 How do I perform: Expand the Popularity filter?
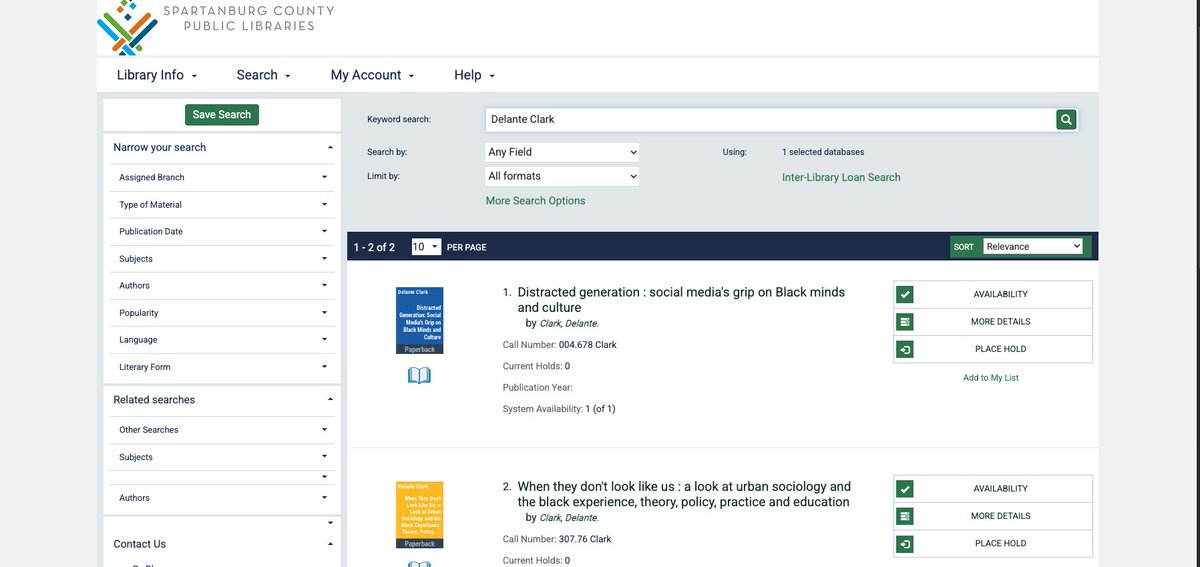point(222,312)
